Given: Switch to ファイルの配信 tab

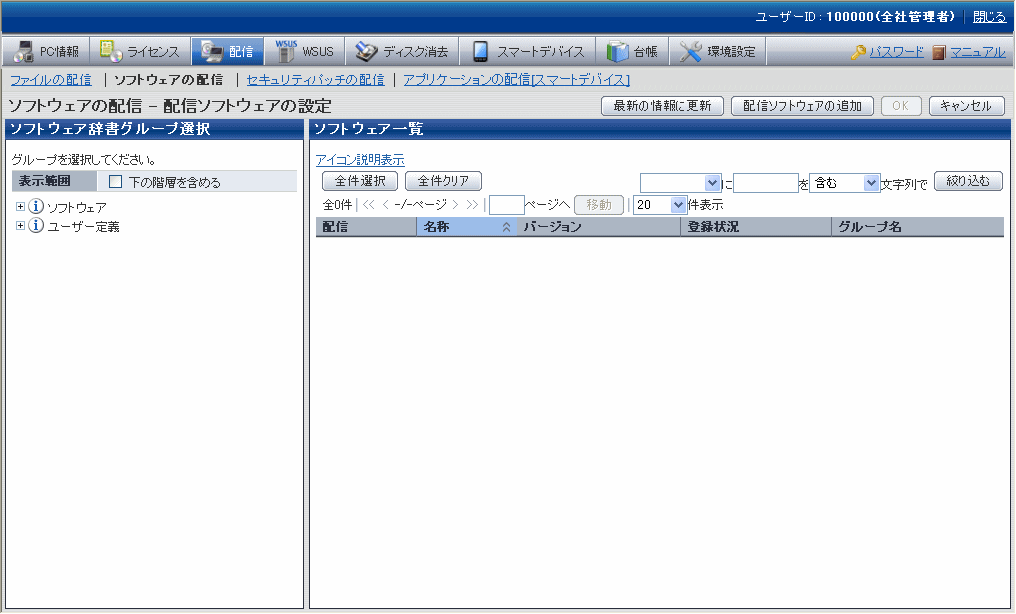Looking at the screenshot, I should point(50,80).
